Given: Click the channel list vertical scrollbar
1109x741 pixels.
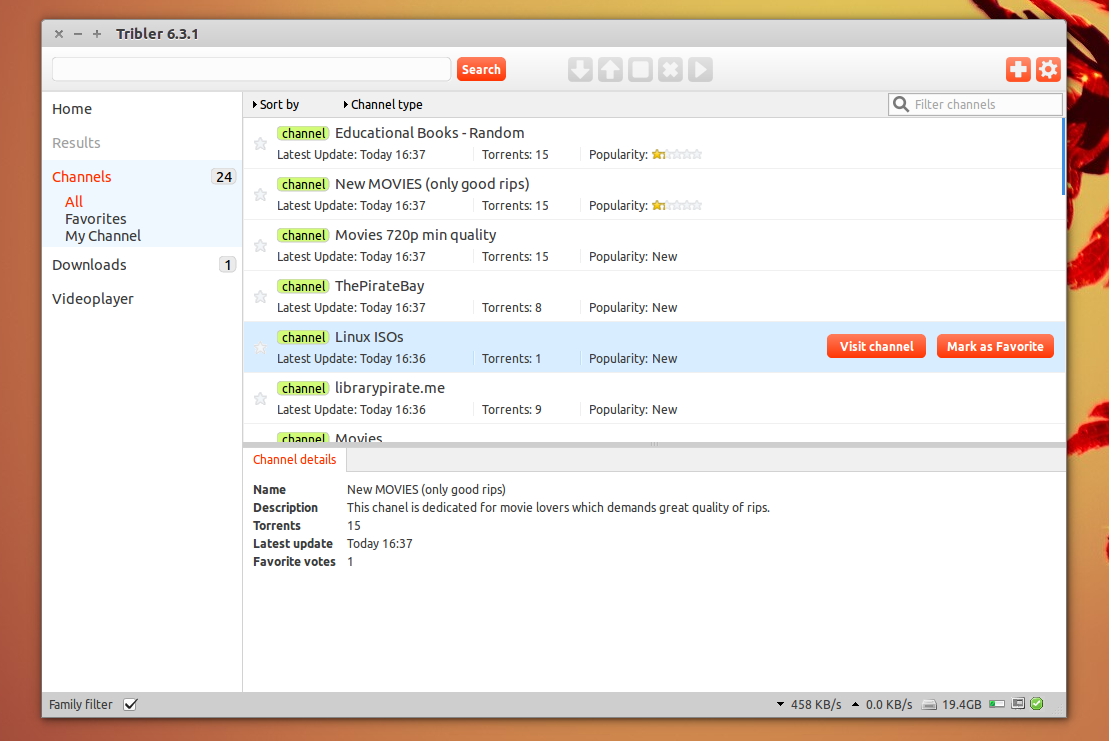Looking at the screenshot, I should pos(1064,157).
